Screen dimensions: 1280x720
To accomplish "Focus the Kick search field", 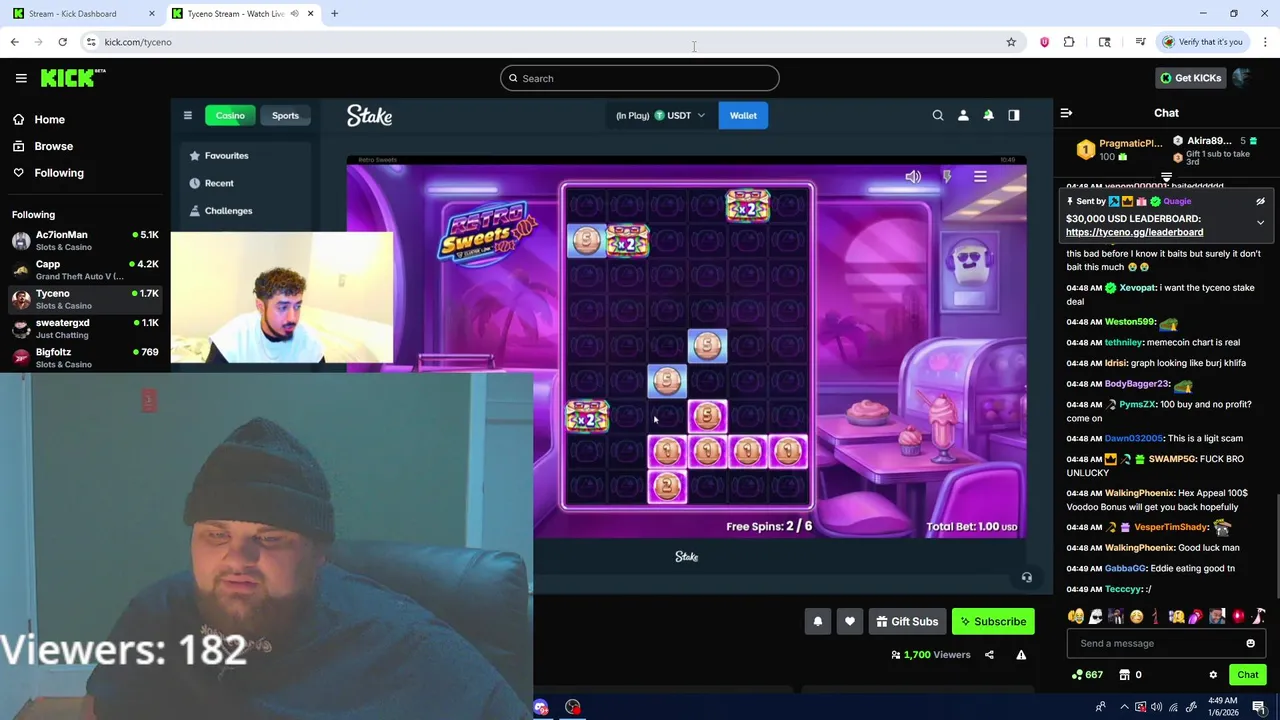I will 640,78.
